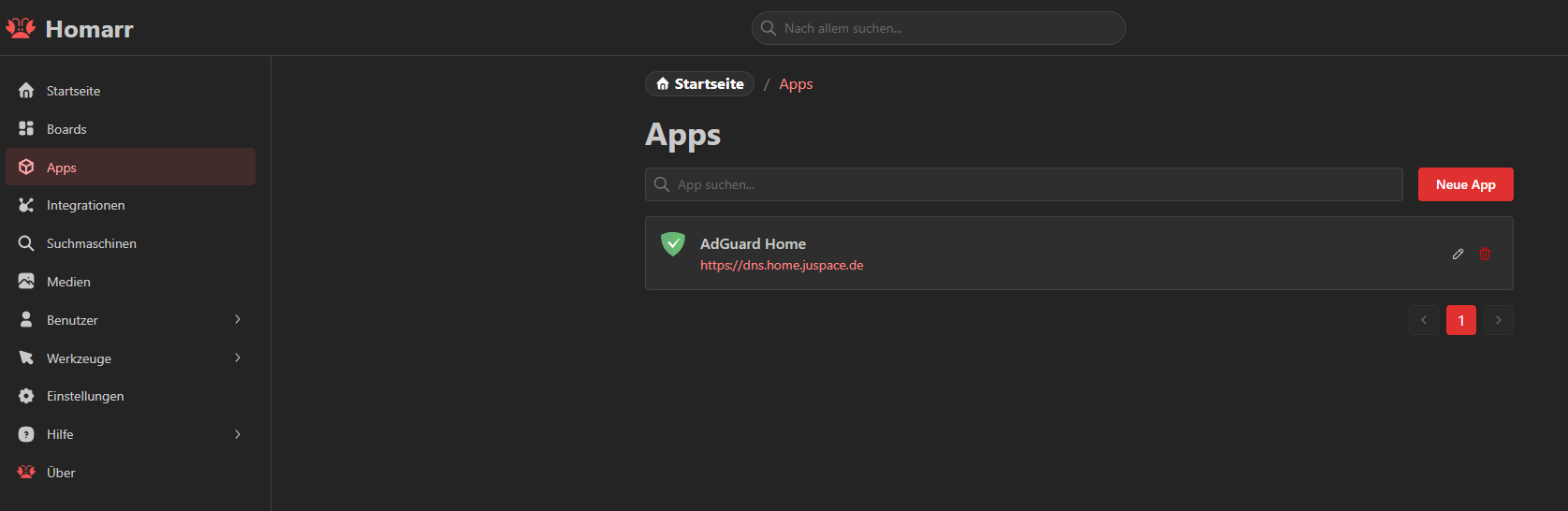Image resolution: width=1568 pixels, height=511 pixels.
Task: Click the Medien image icon in the sidebar
Action: pos(26,282)
